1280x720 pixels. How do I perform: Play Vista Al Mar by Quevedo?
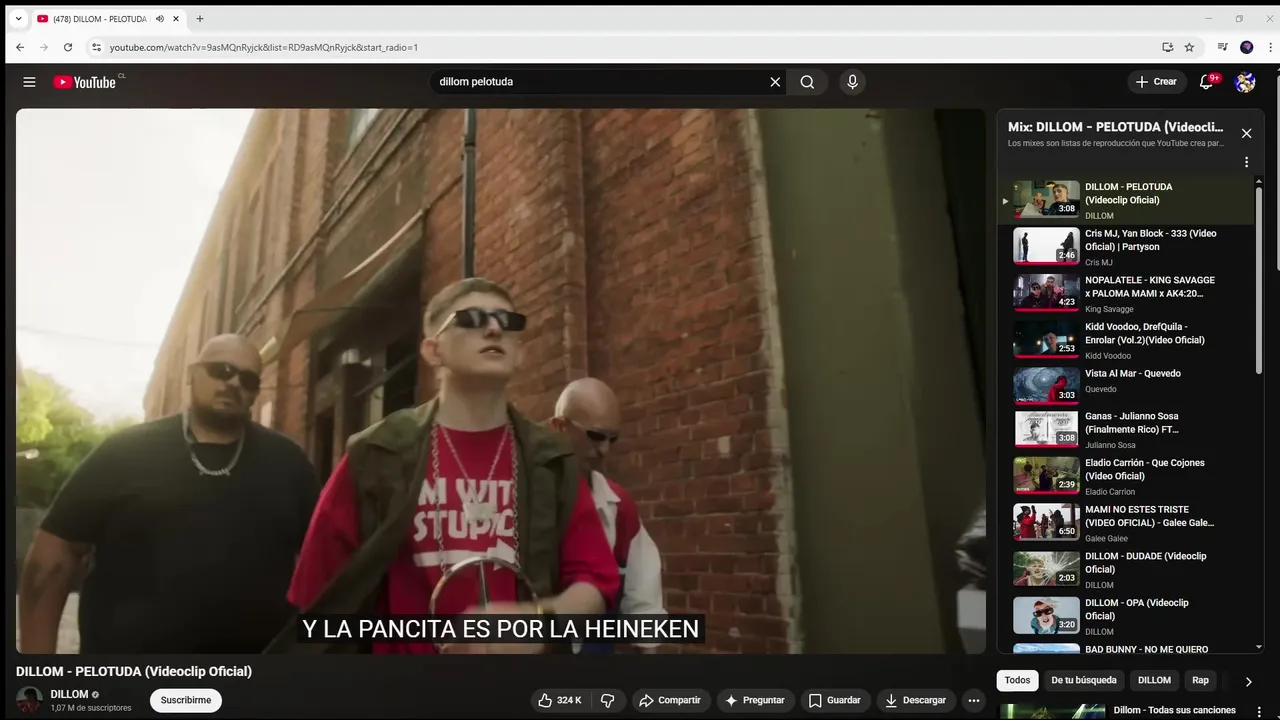[1125, 387]
